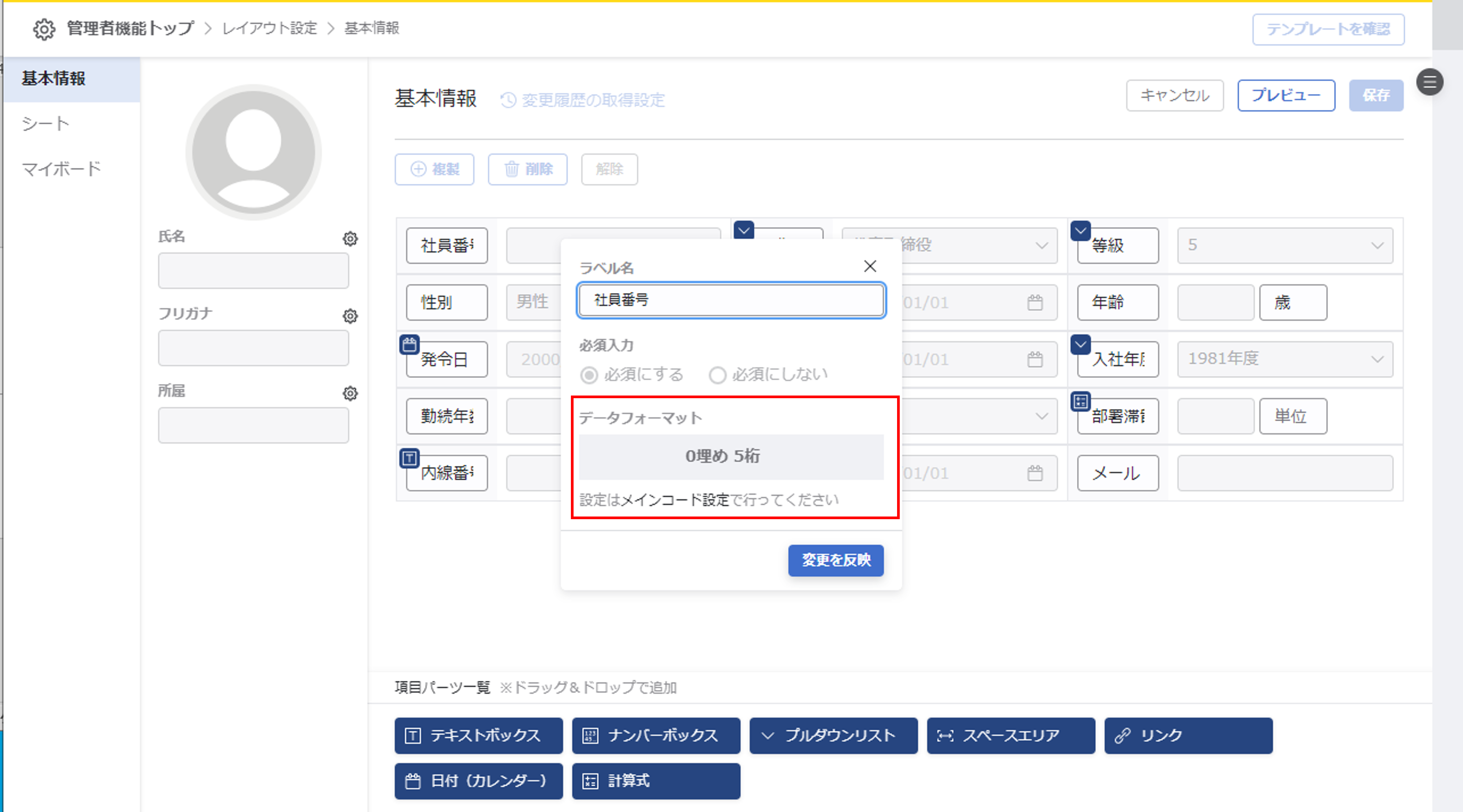
Task: Click the 変更を反映 button
Action: point(835,560)
